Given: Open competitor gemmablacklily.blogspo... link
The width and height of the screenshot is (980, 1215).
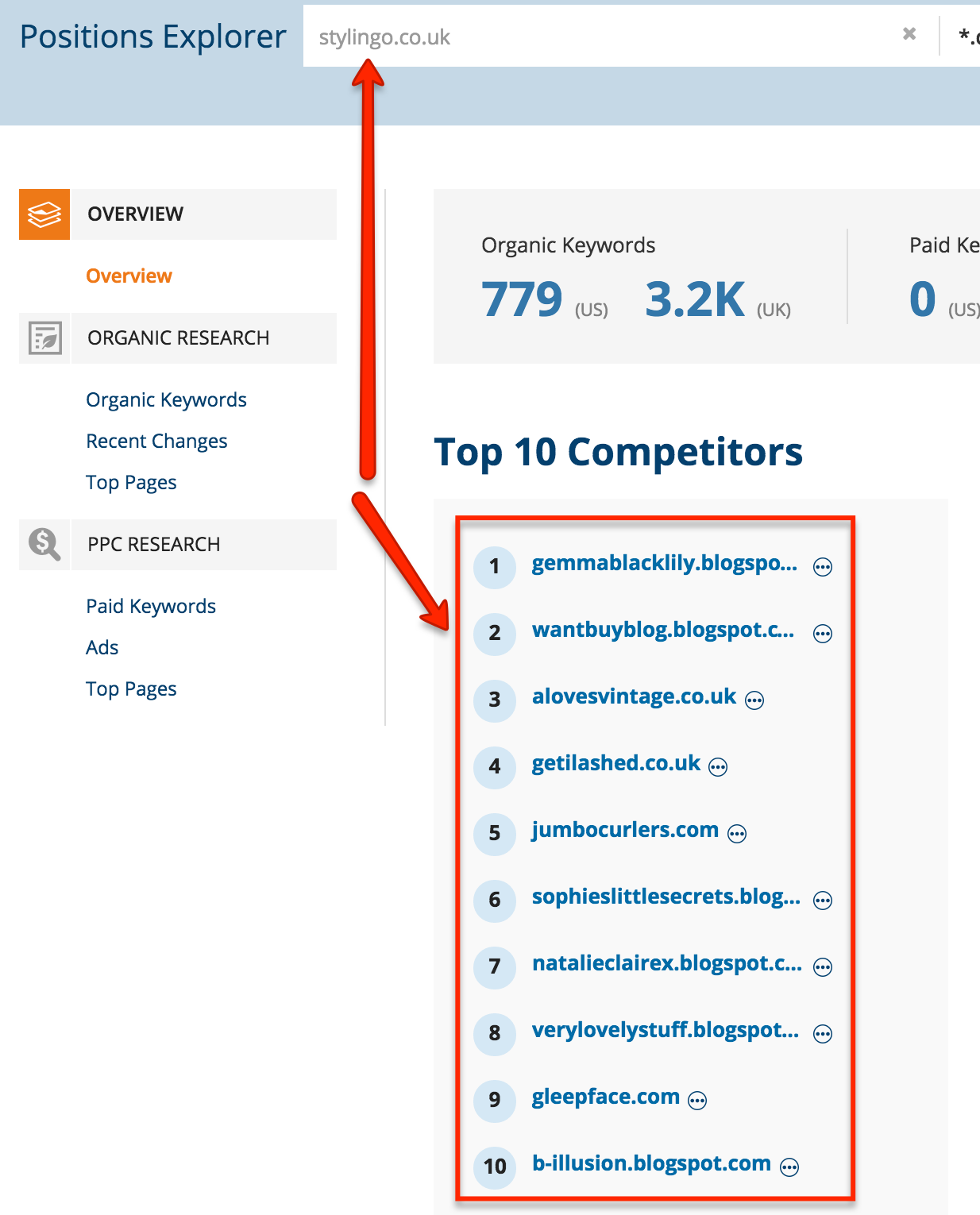Looking at the screenshot, I should (x=665, y=563).
